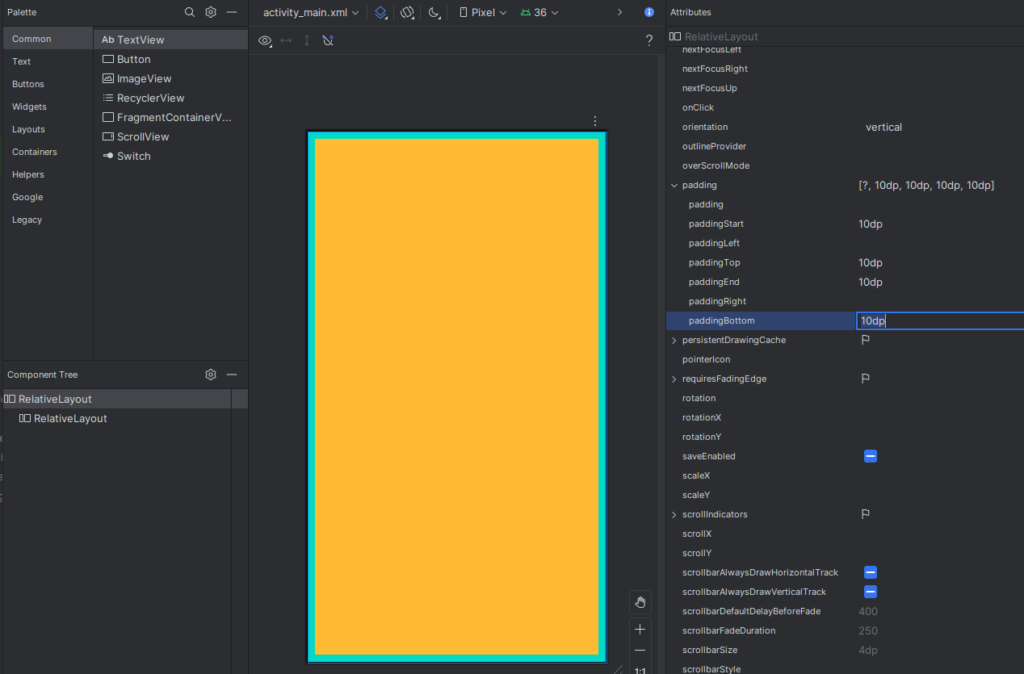This screenshot has height=674, width=1024.
Task: Edit paddingStart value 10dp
Action: [870, 224]
